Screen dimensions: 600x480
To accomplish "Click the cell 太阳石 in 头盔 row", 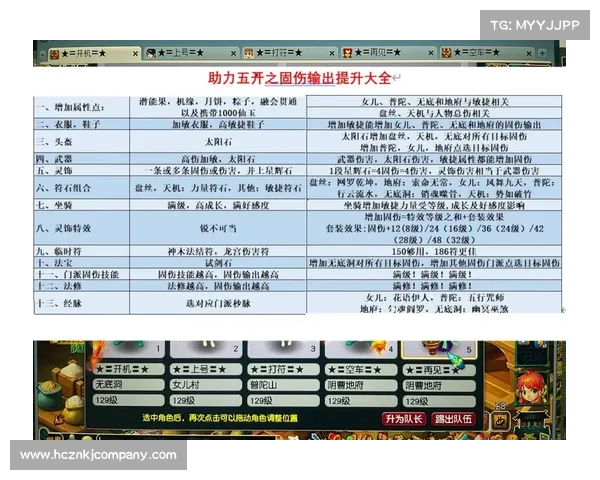I will [218, 142].
